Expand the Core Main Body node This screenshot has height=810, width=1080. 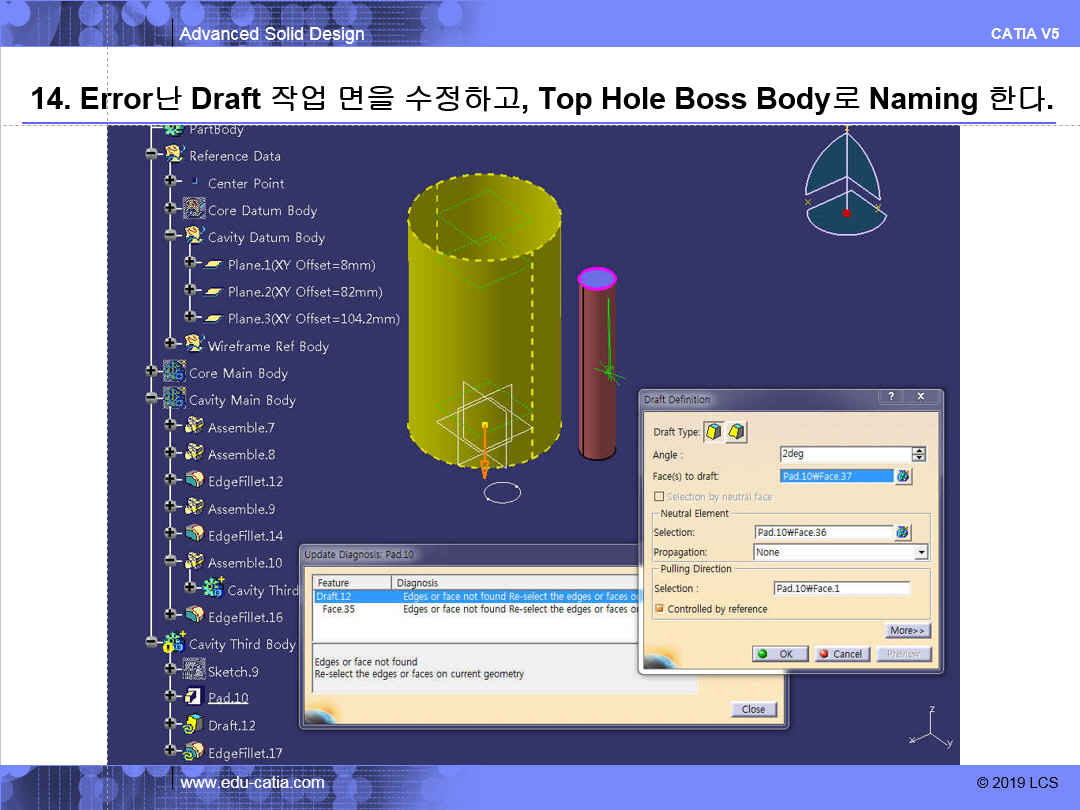pyautogui.click(x=152, y=372)
